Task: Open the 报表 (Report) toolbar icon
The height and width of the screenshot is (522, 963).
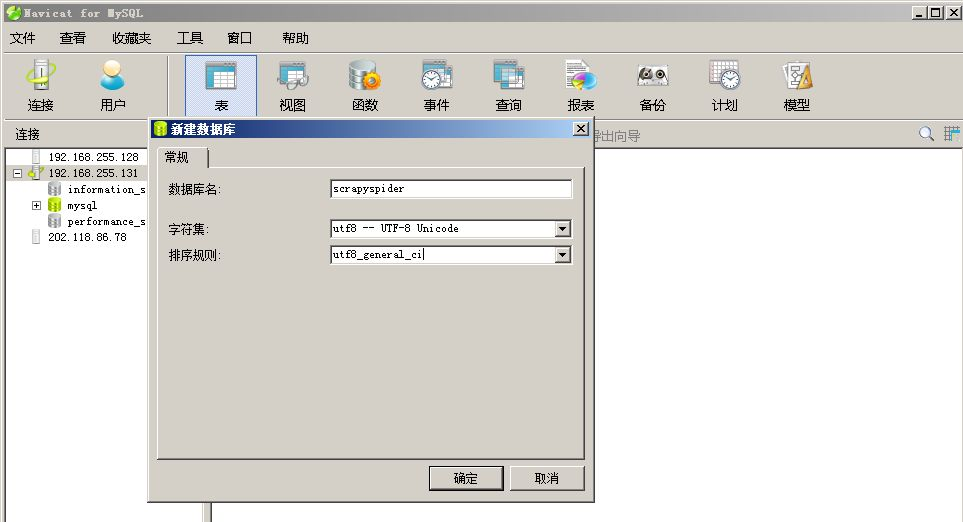Action: point(580,85)
